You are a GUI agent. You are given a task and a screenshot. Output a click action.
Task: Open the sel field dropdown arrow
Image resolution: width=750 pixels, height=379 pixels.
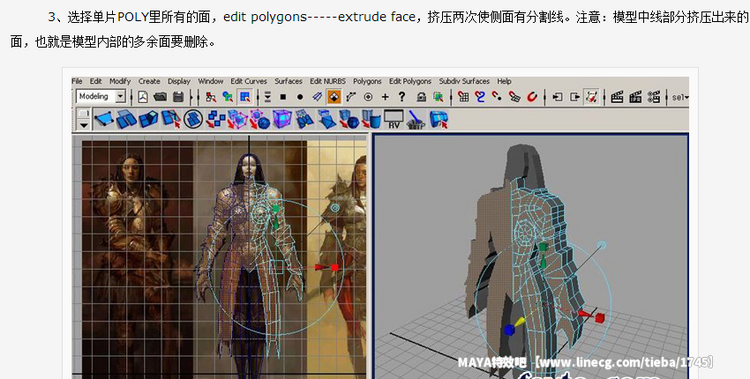point(686,98)
